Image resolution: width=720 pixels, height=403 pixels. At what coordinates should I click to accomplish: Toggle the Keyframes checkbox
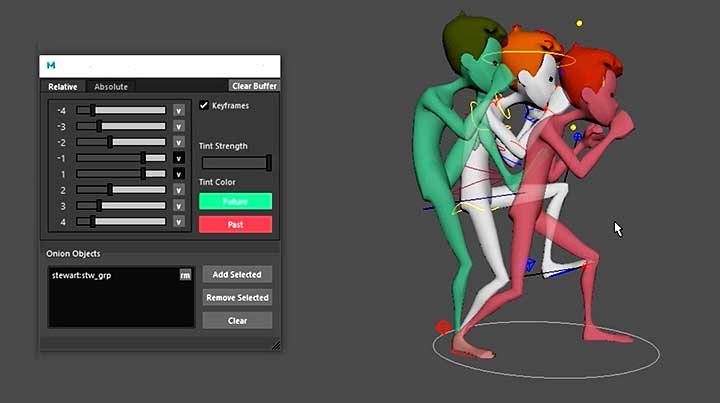[x=204, y=106]
